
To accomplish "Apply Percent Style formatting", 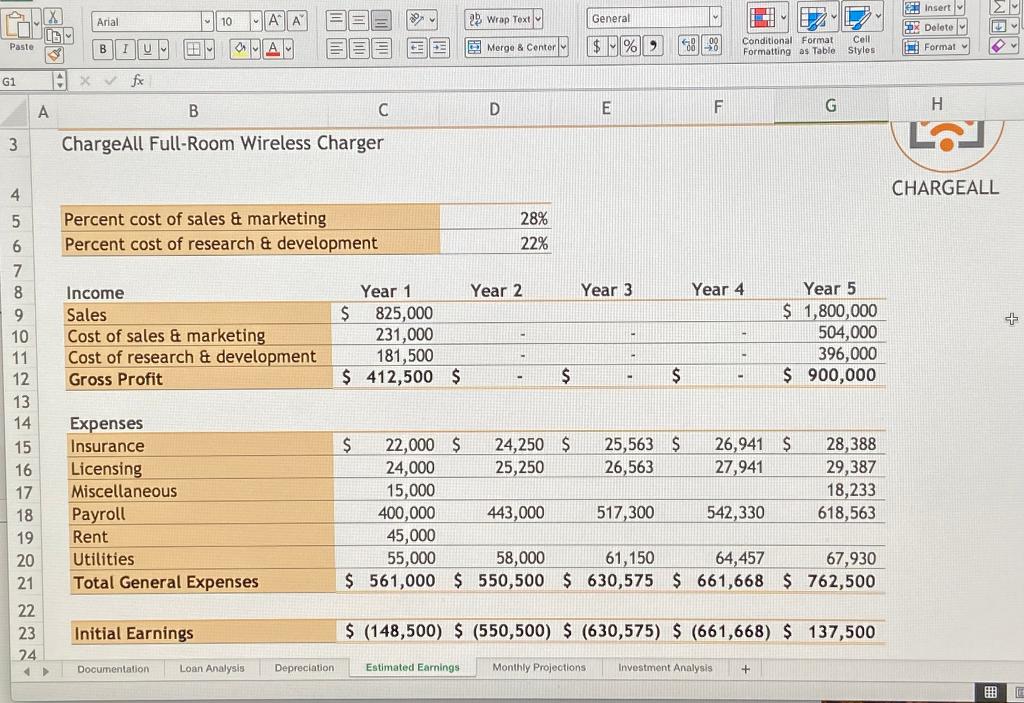I will coord(630,45).
